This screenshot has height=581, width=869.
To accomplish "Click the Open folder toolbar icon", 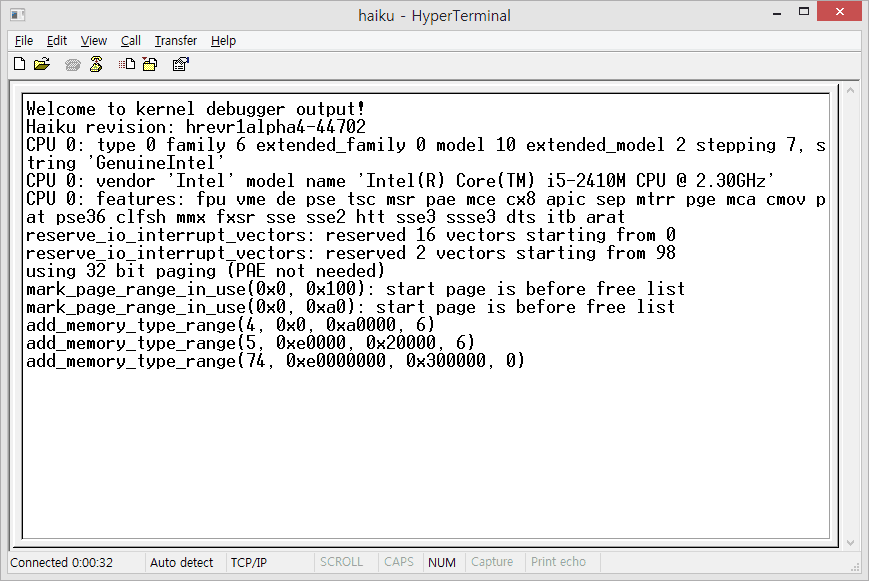I will (41, 65).
